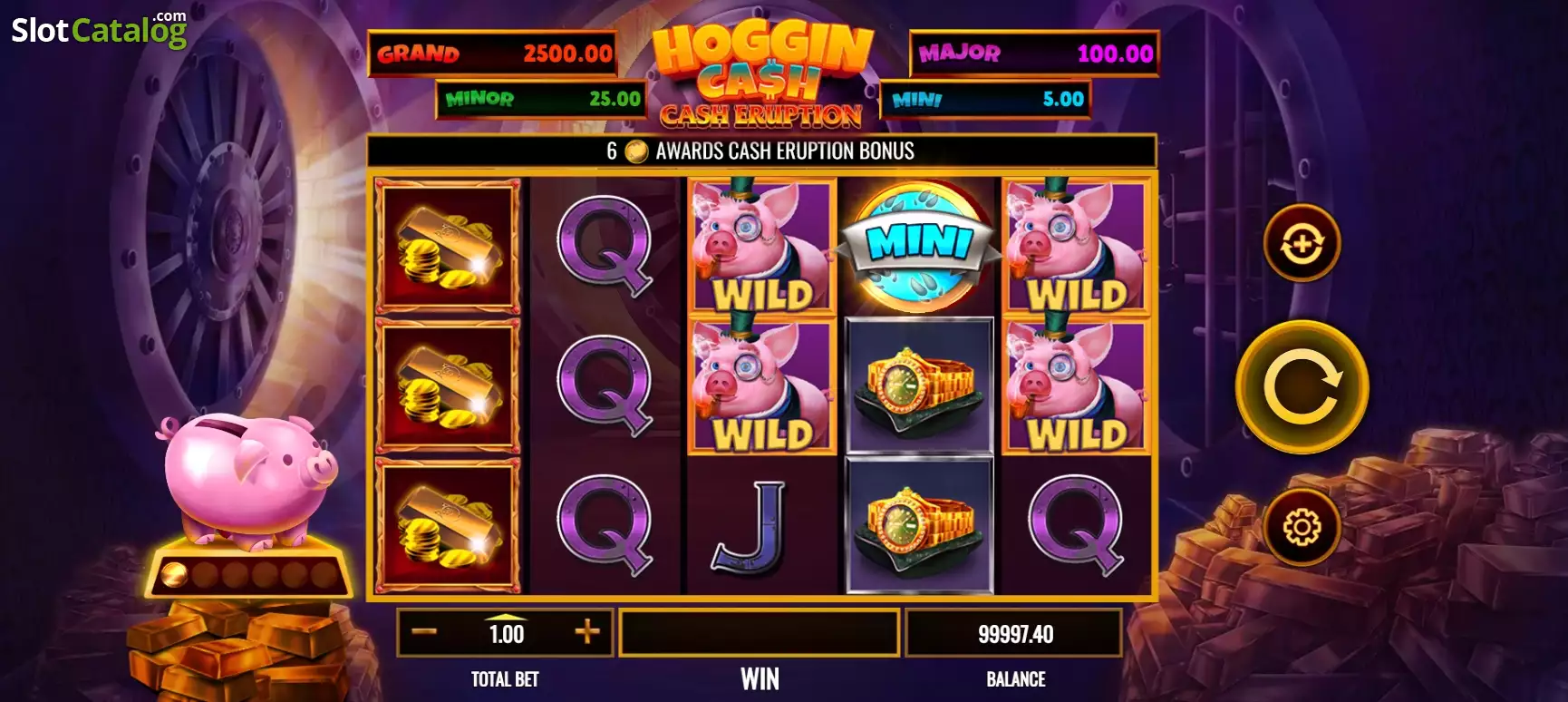This screenshot has width=1568, height=702.
Task: Click the Awards Cash Eruption Bonus banner
Action: (x=761, y=151)
